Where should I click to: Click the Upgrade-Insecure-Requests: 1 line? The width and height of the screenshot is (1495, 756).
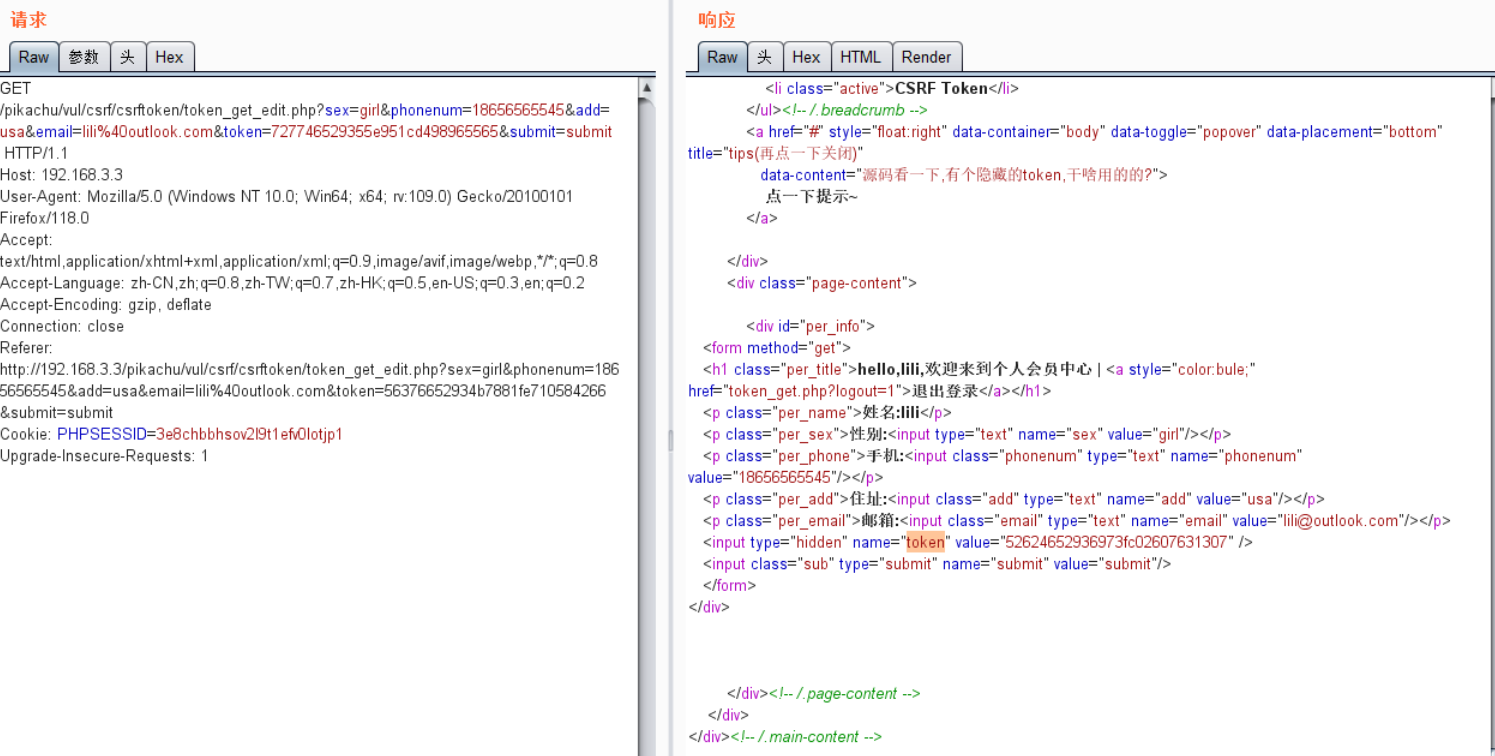[x=105, y=456]
